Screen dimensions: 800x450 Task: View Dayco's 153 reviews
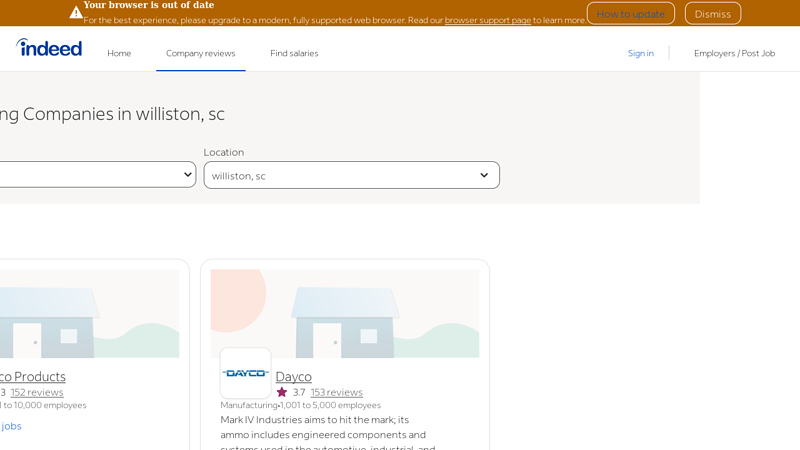click(x=336, y=392)
